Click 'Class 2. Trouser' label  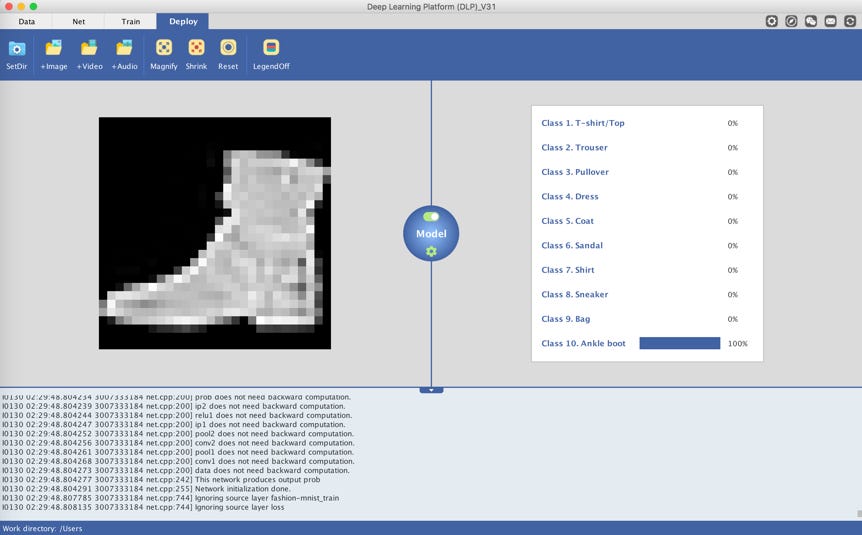(x=574, y=147)
